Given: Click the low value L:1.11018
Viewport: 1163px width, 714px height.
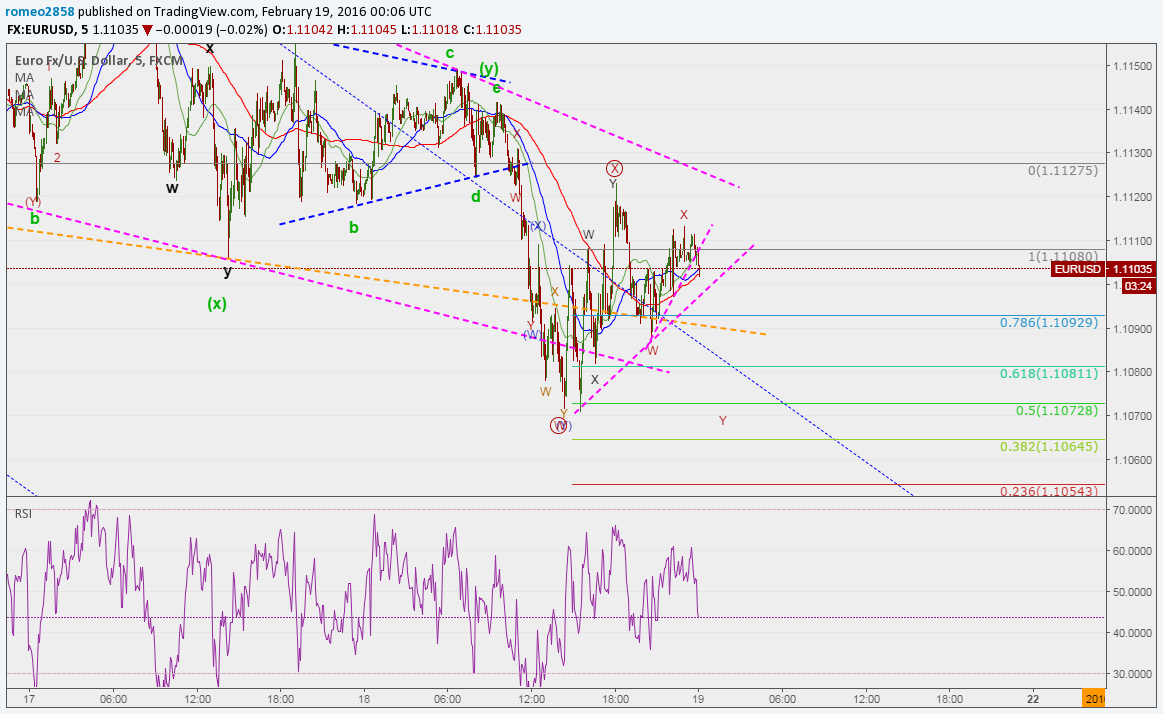Looking at the screenshot, I should pos(429,30).
